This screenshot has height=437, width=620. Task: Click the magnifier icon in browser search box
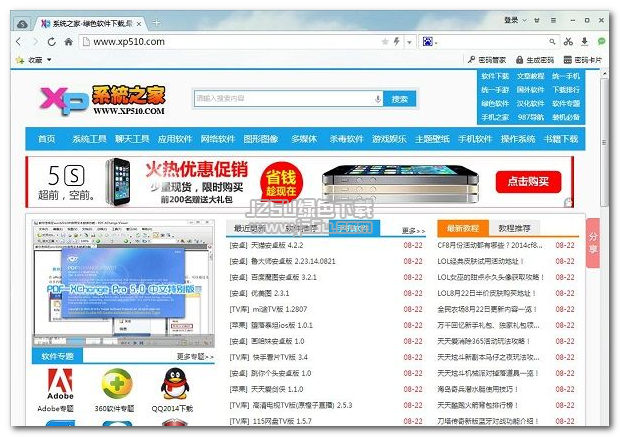pos(552,42)
